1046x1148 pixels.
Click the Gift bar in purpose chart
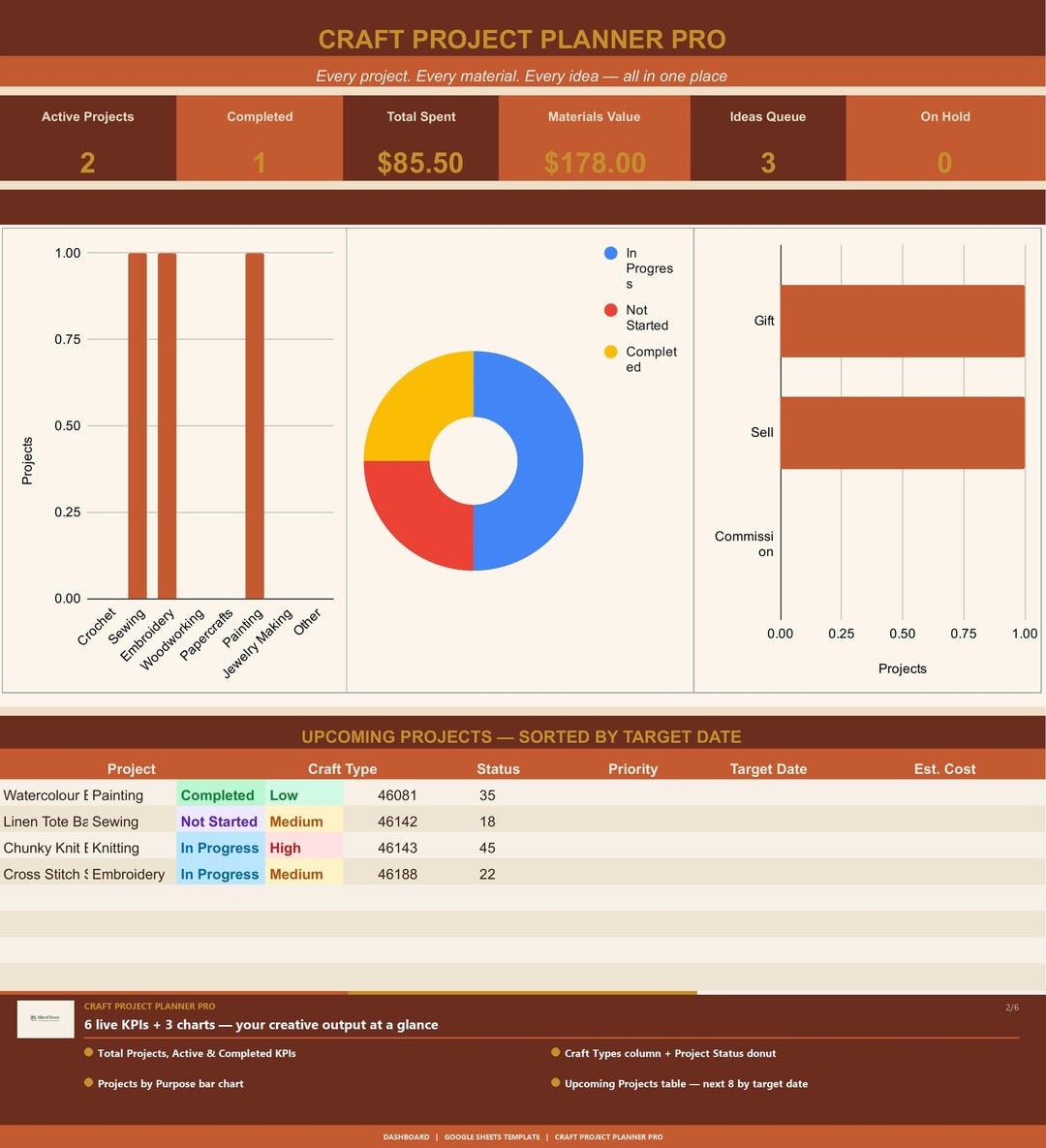tap(903, 322)
